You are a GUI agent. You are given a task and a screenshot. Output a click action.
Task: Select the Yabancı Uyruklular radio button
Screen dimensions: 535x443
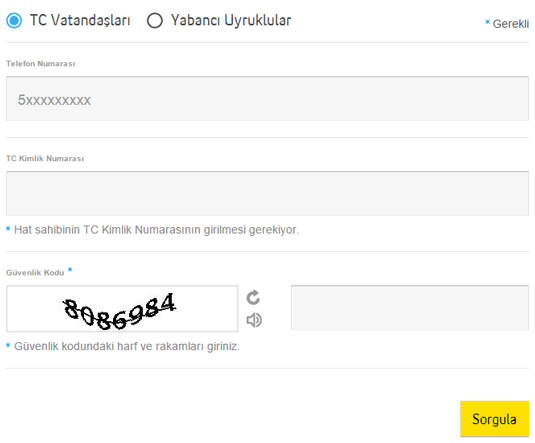pyautogui.click(x=155, y=20)
